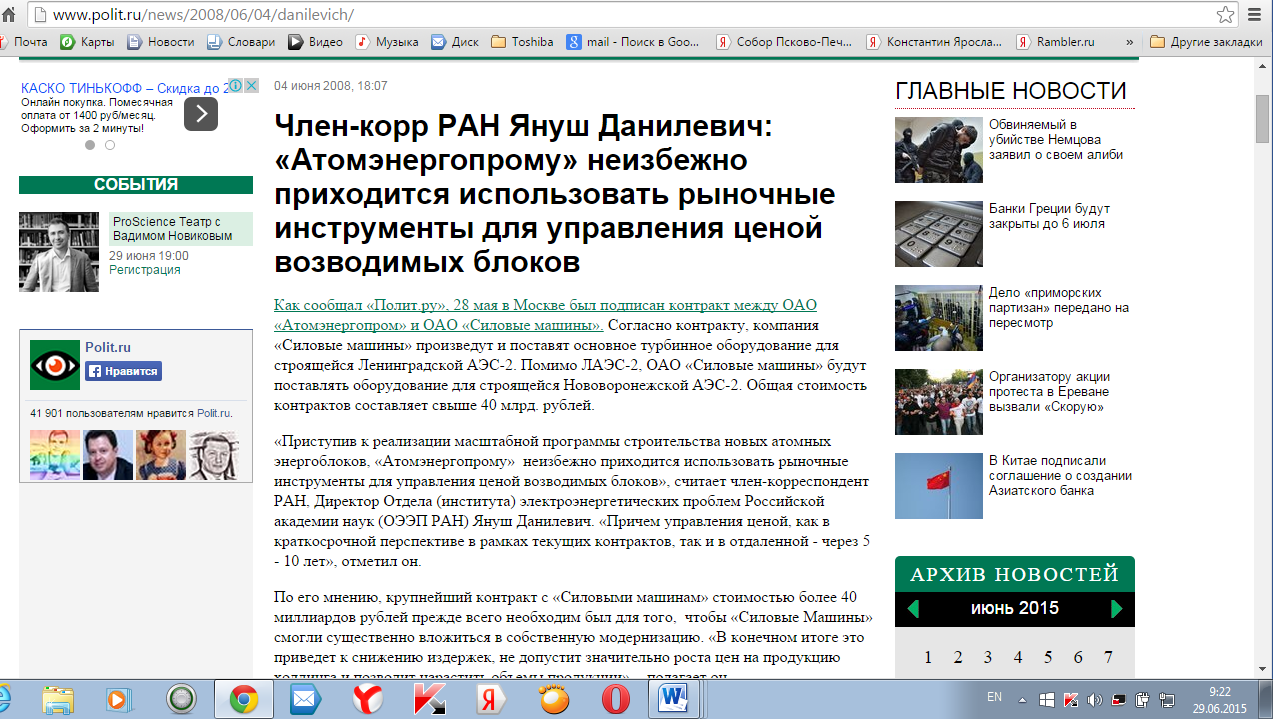Click the ad info icon
Viewport: 1273px width, 719px height.
[x=237, y=87]
